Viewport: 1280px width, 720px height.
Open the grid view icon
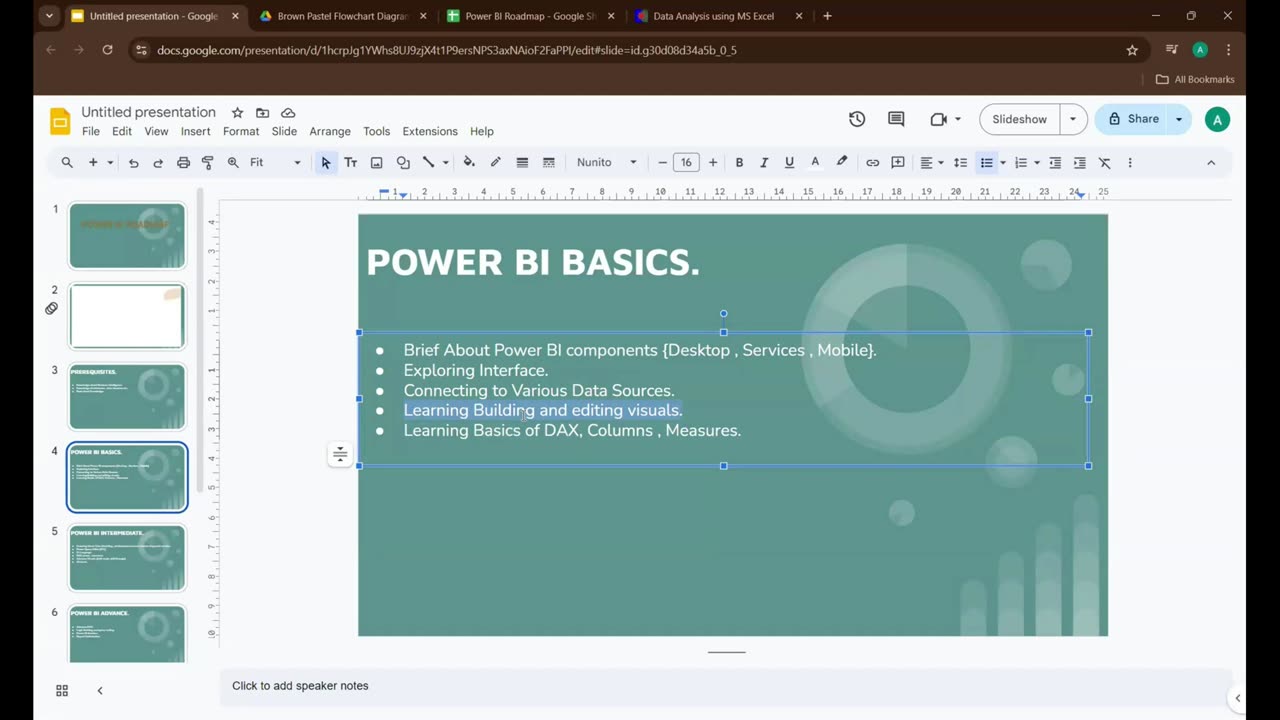[x=62, y=690]
